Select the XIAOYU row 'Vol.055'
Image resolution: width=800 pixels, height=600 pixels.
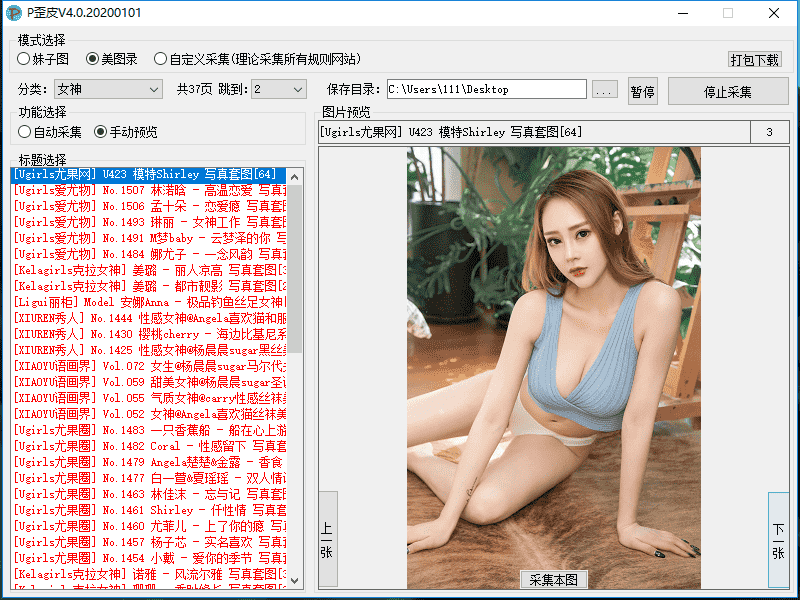(148, 398)
